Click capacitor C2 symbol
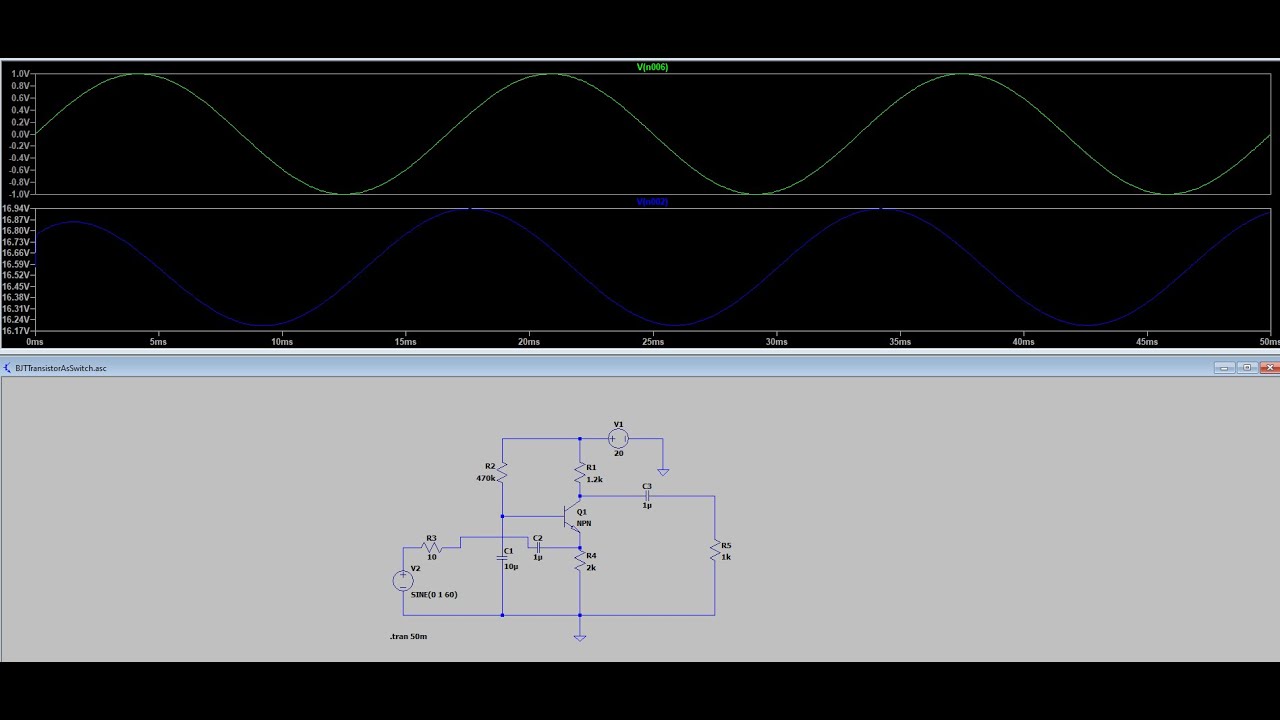This screenshot has height=720, width=1280. pyautogui.click(x=538, y=548)
